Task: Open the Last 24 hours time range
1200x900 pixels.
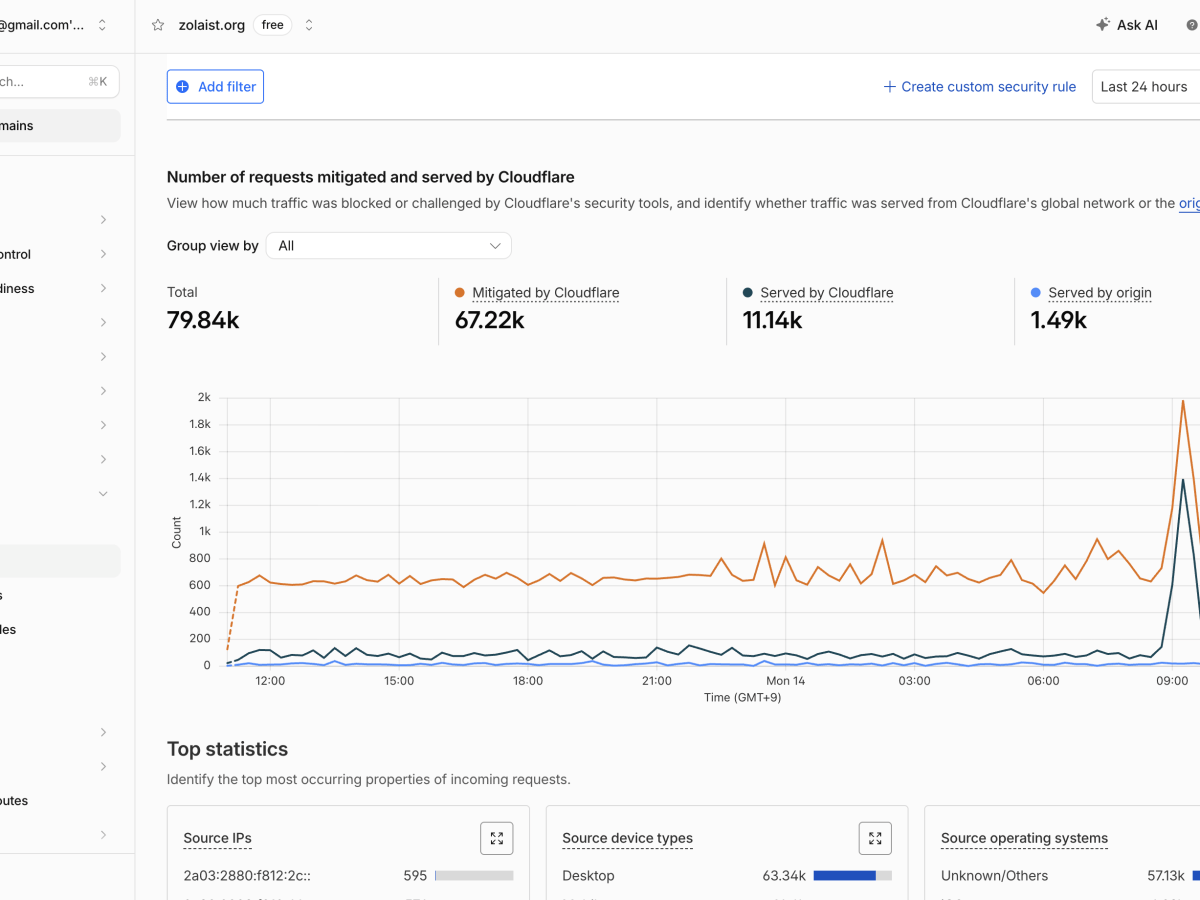Action: [1146, 87]
